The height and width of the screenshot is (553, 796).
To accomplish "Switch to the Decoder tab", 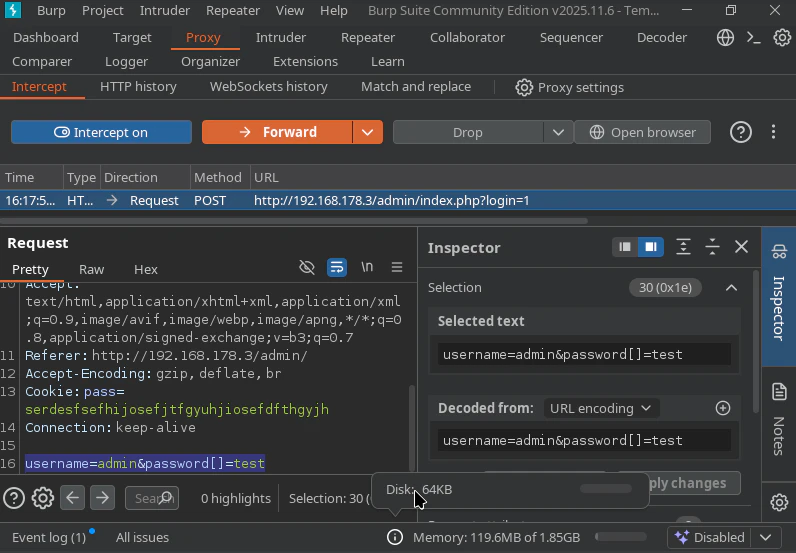I will [x=661, y=38].
